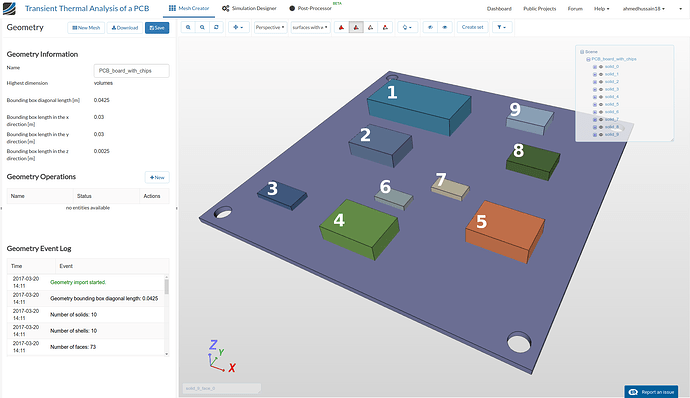Hide solid_3 using its eye icon

pyautogui.click(x=601, y=89)
